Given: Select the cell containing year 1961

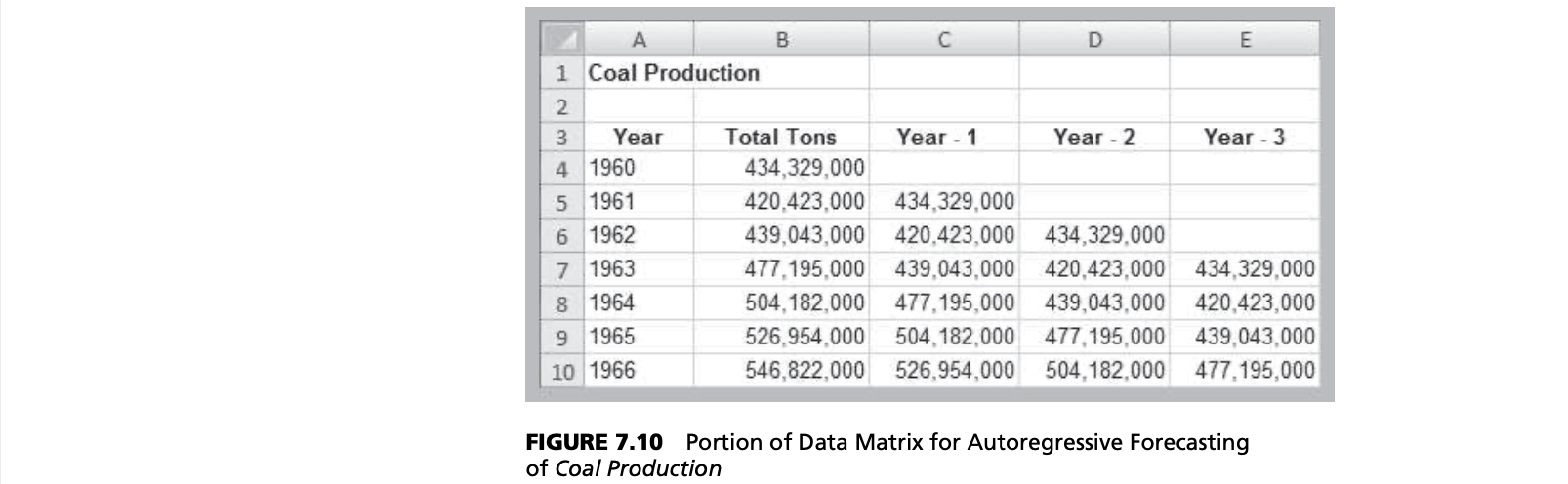Looking at the screenshot, I should (x=639, y=202).
